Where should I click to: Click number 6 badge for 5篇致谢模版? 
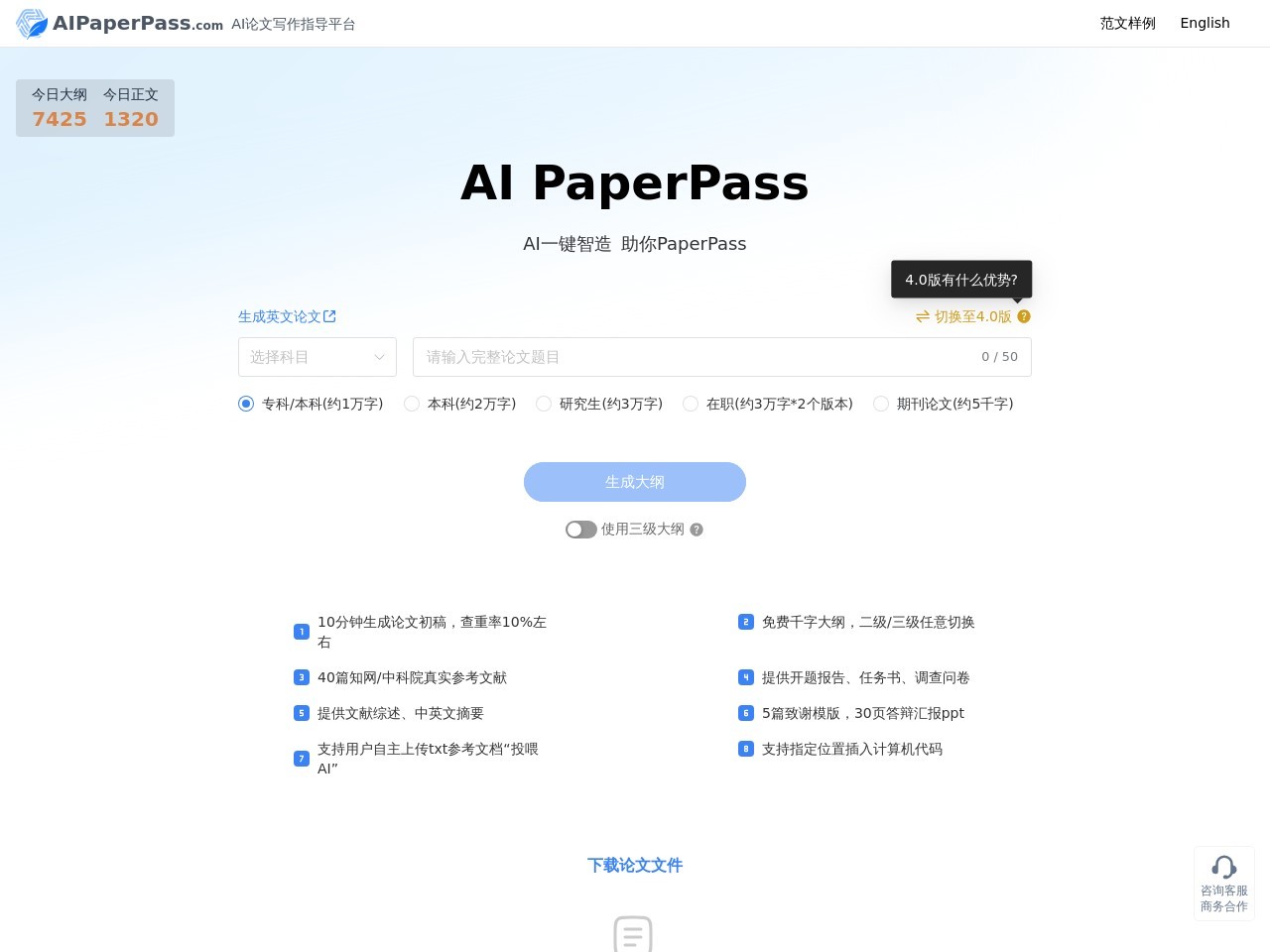(746, 713)
